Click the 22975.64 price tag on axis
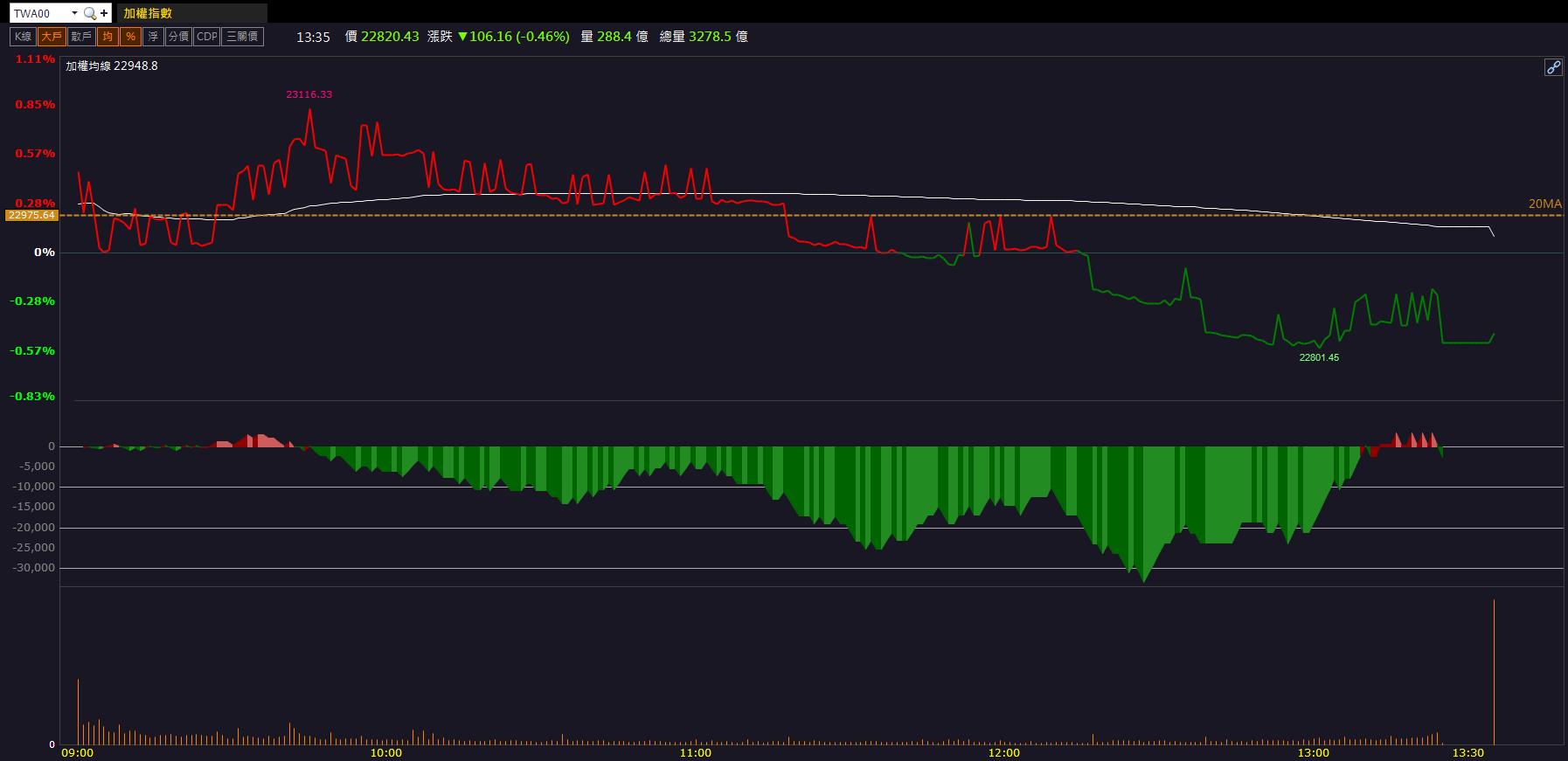 pos(31,215)
